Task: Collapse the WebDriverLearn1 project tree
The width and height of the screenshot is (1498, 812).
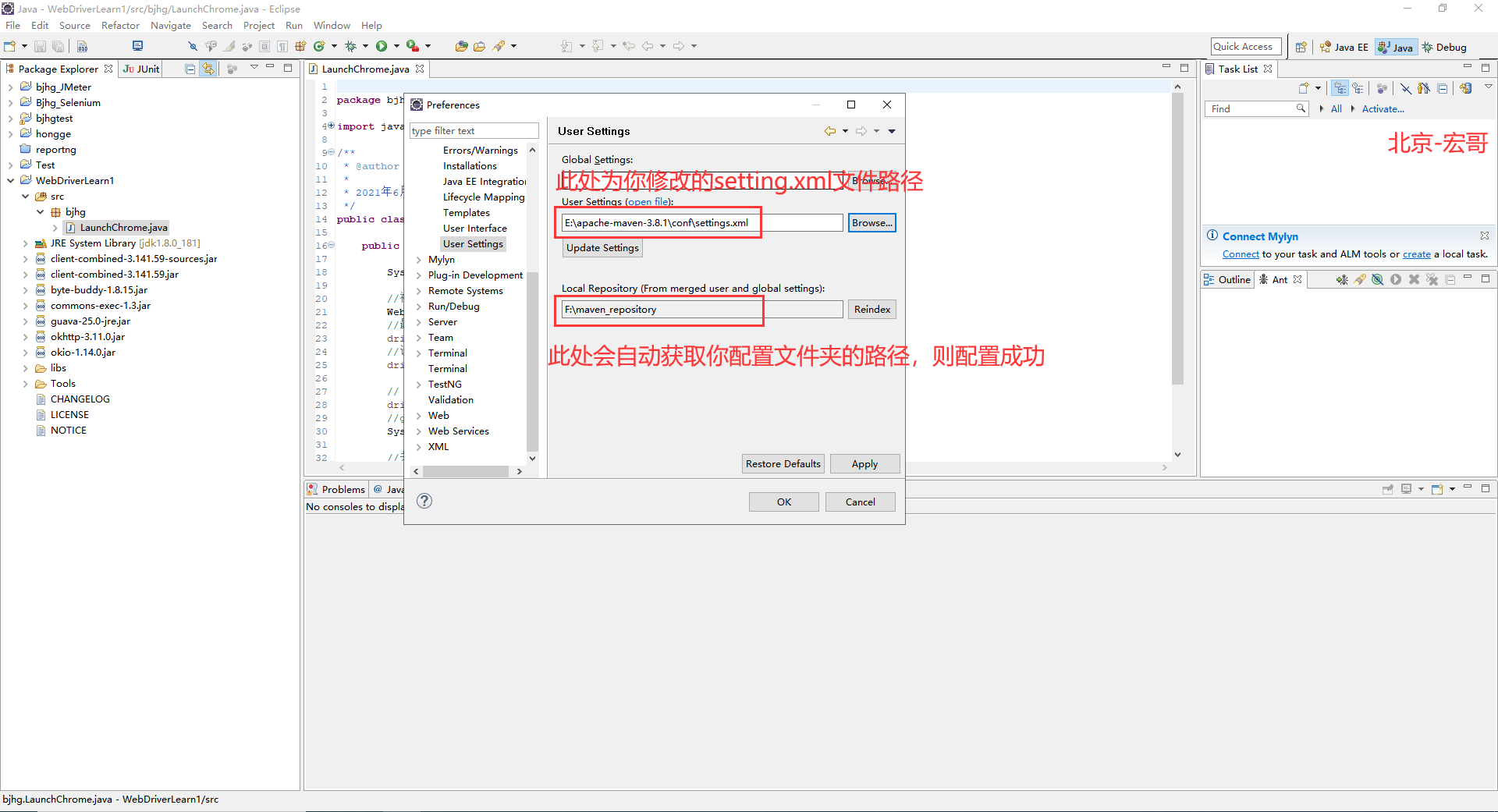Action: click(11, 180)
